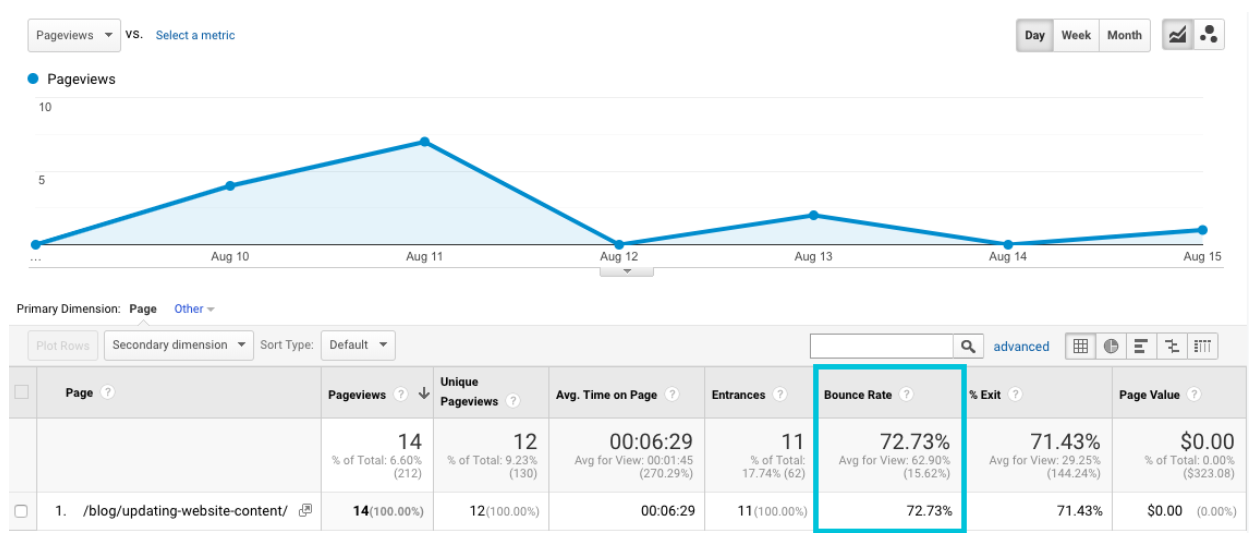Open the Pageviews metric dropdown
The image size is (1258, 537).
[x=74, y=35]
